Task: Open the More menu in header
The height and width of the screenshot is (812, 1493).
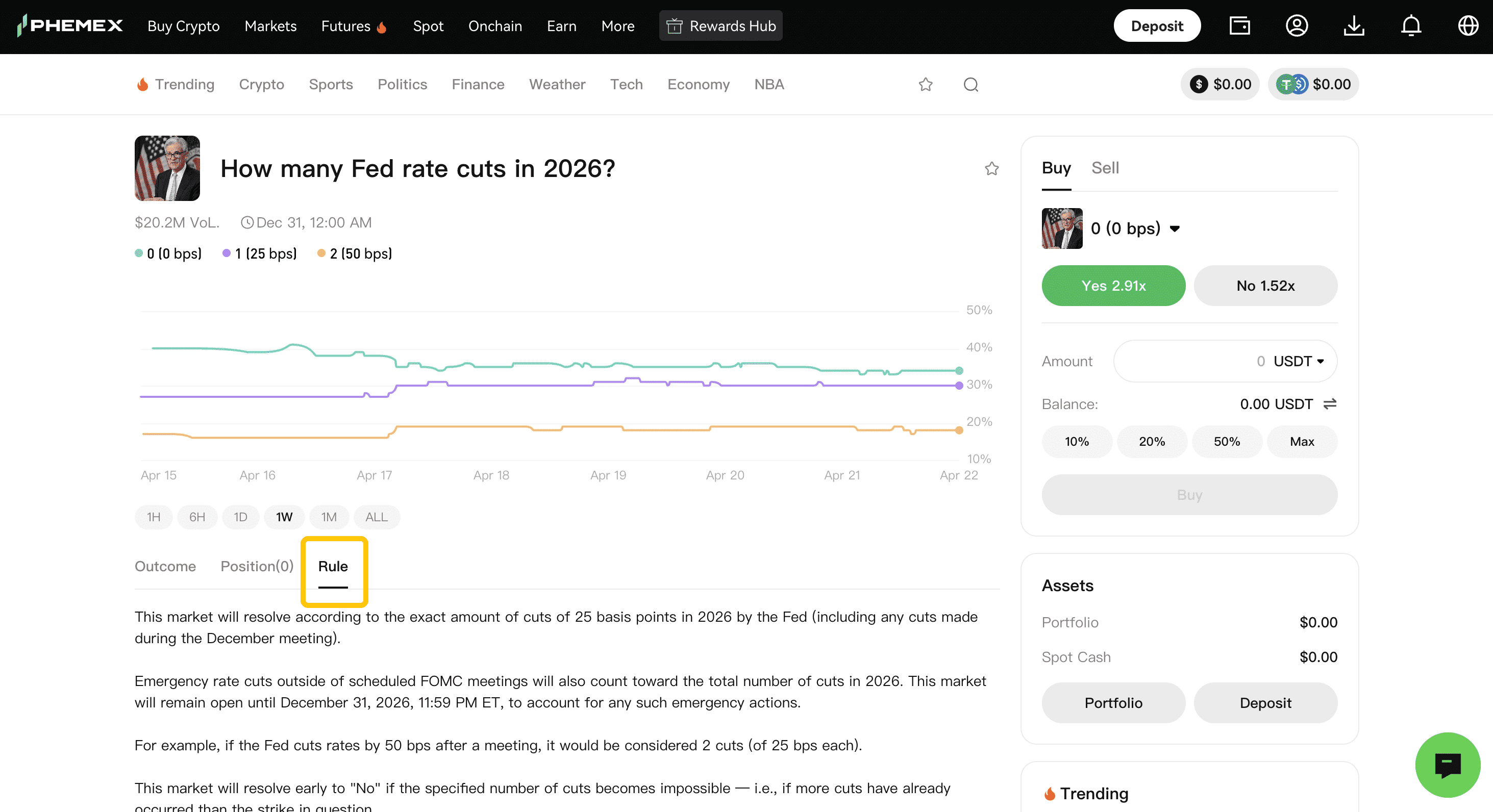Action: [618, 26]
